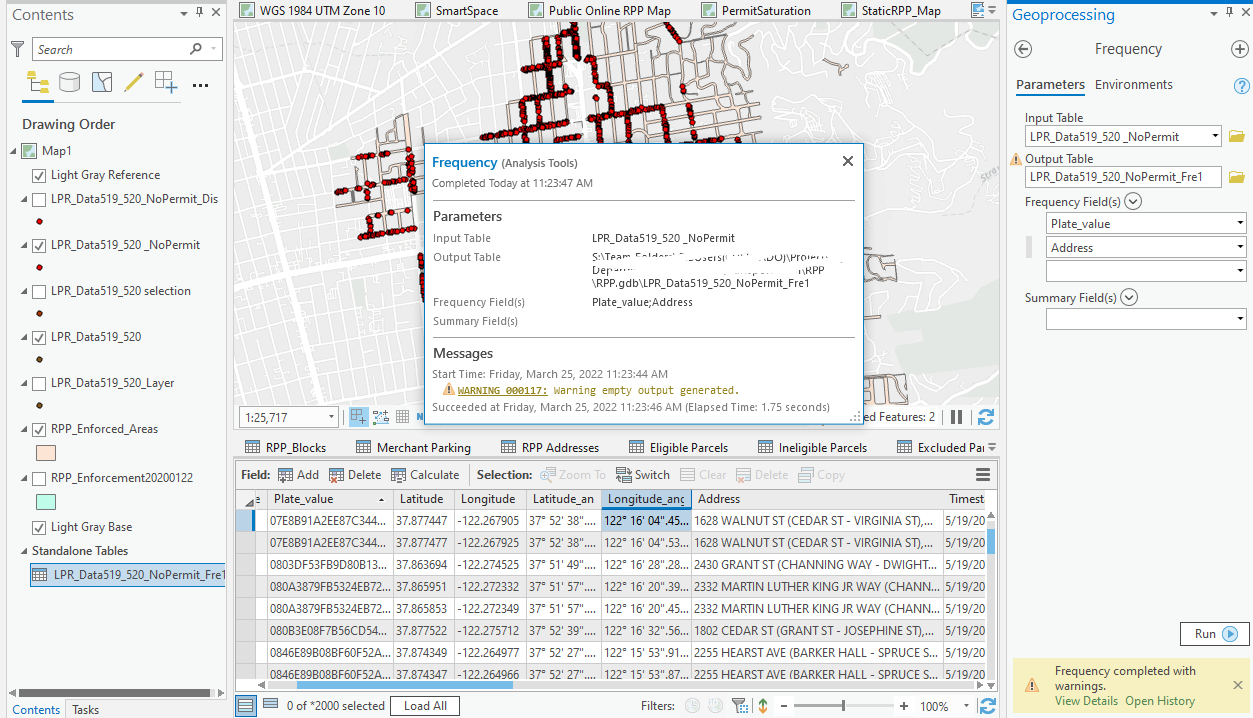Select the List By Data Source icon

point(69,82)
